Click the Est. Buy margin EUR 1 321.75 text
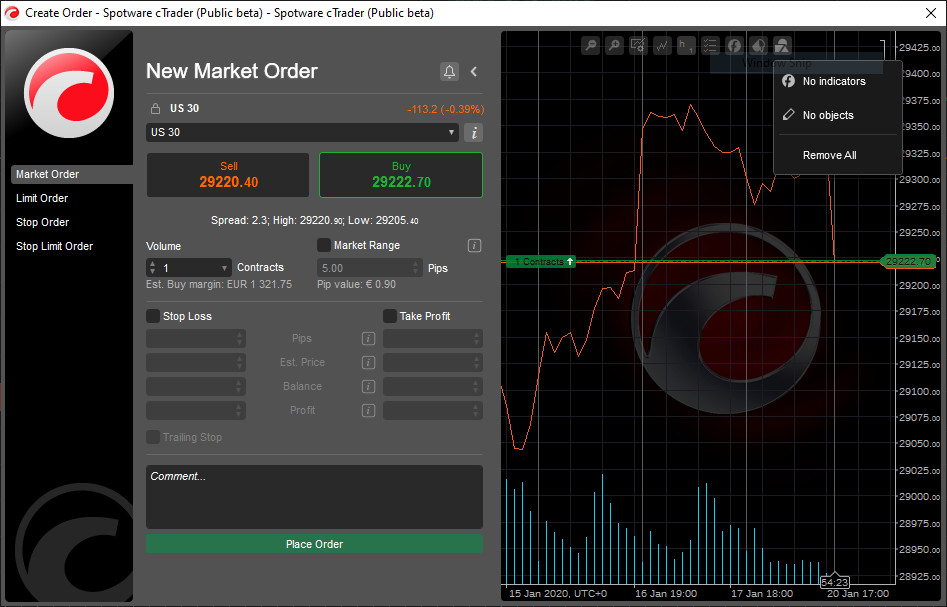947x607 pixels. pos(219,284)
